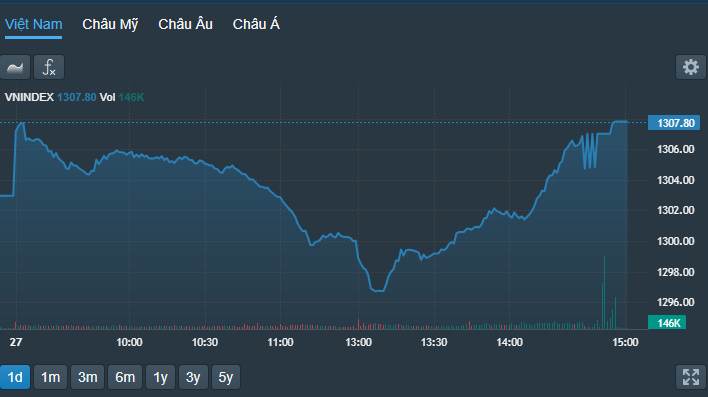The image size is (708, 397).
Task: Choose the 6m range button
Action: pos(125,377)
